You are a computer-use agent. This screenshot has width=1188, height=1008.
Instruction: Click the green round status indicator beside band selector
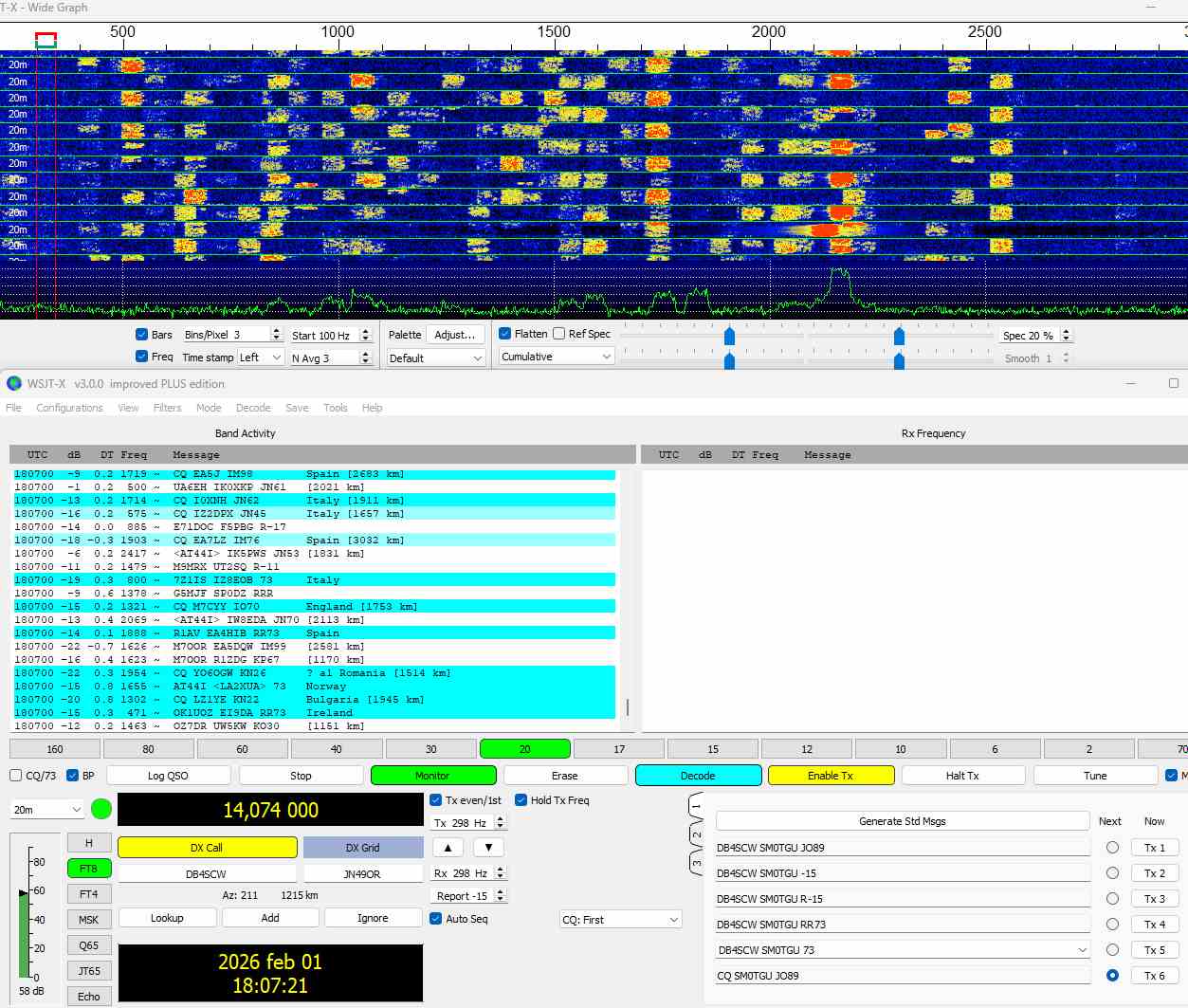pyautogui.click(x=101, y=810)
